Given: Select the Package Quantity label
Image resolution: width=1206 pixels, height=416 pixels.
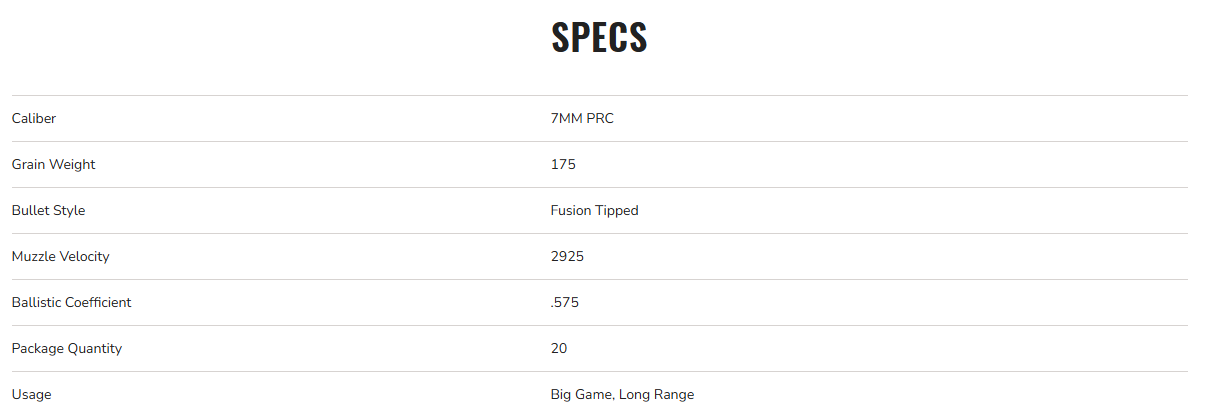Looking at the screenshot, I should [x=67, y=348].
